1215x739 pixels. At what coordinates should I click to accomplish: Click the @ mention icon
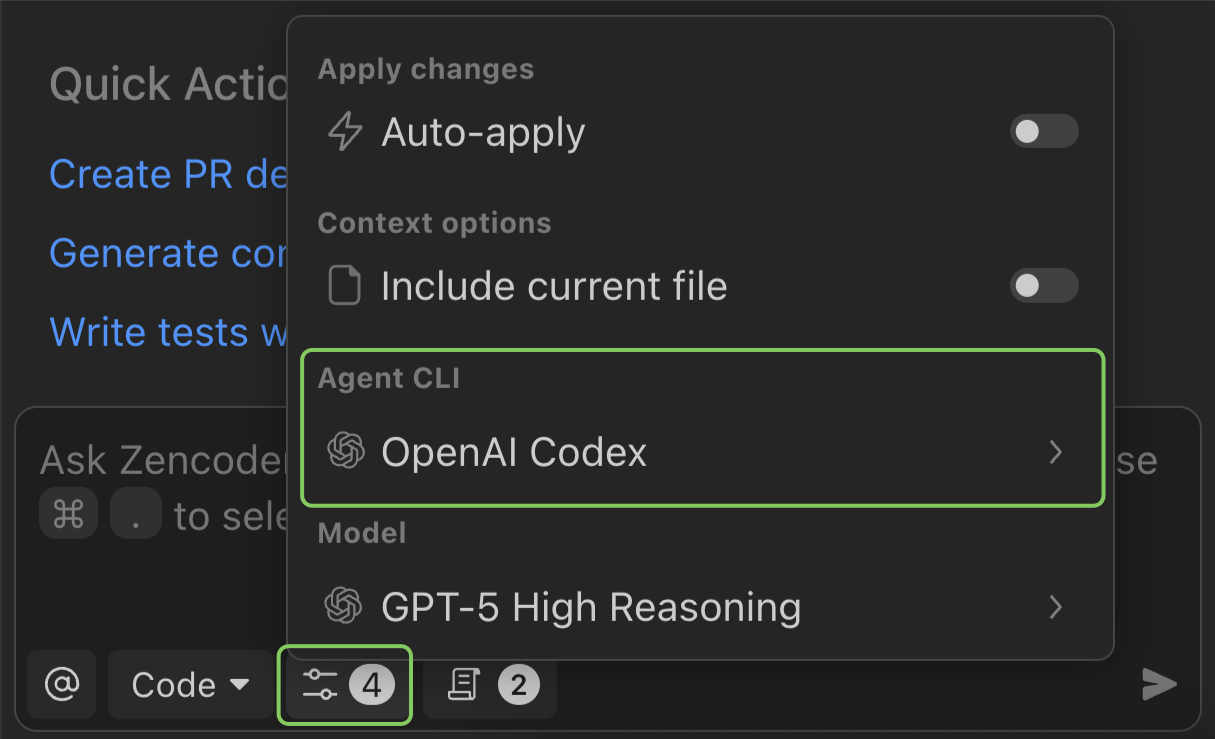point(61,685)
